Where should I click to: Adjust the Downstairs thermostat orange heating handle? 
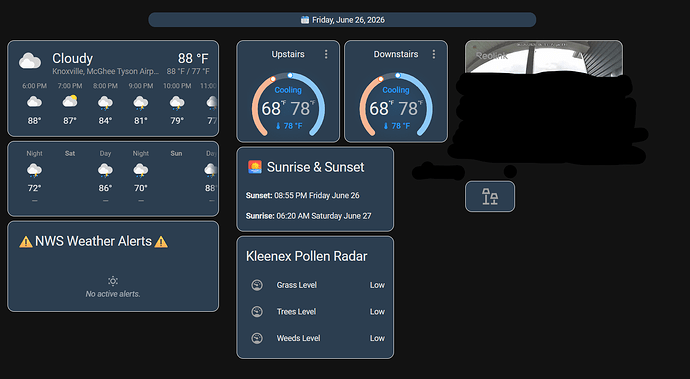point(381,79)
